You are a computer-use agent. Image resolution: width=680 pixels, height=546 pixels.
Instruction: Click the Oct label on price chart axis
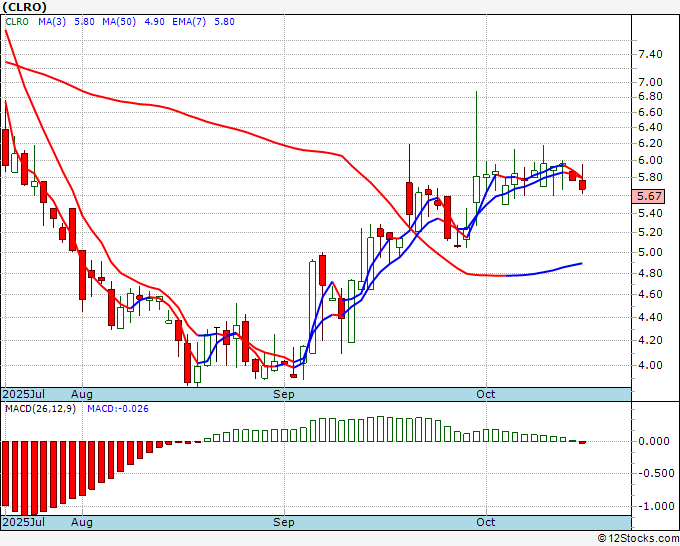(485, 394)
